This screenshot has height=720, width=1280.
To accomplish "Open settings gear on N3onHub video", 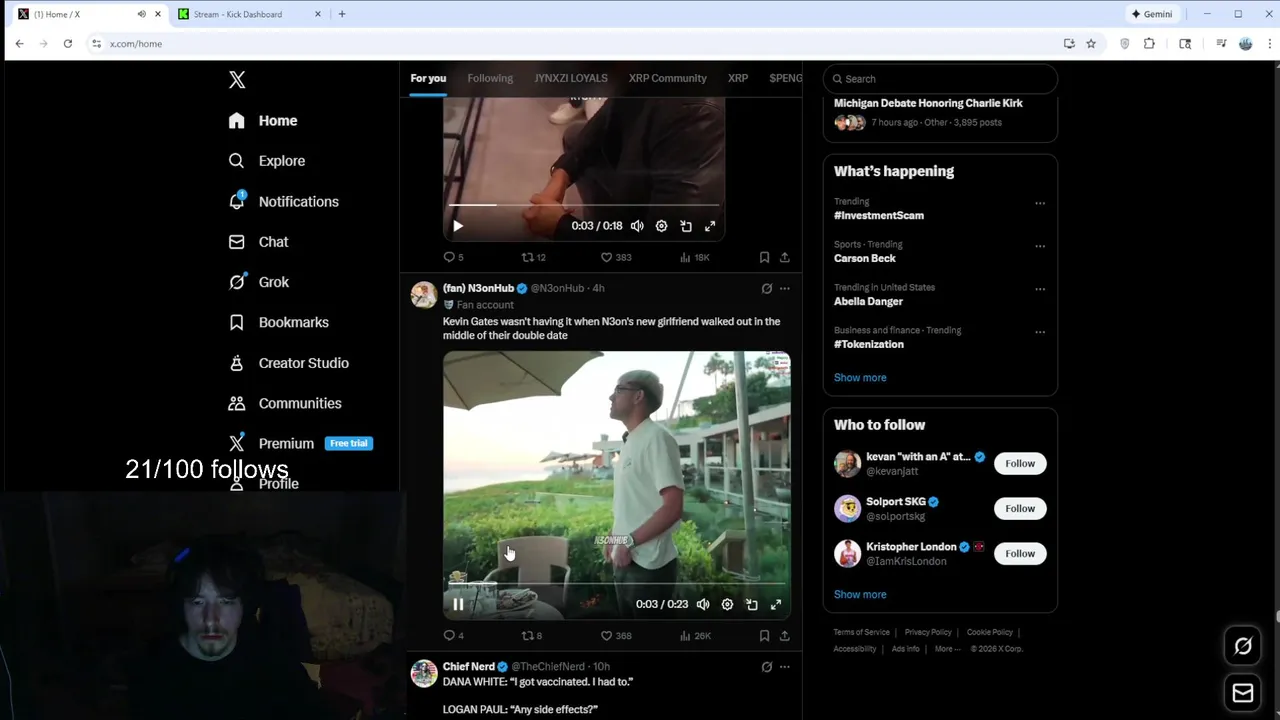I will 727,604.
